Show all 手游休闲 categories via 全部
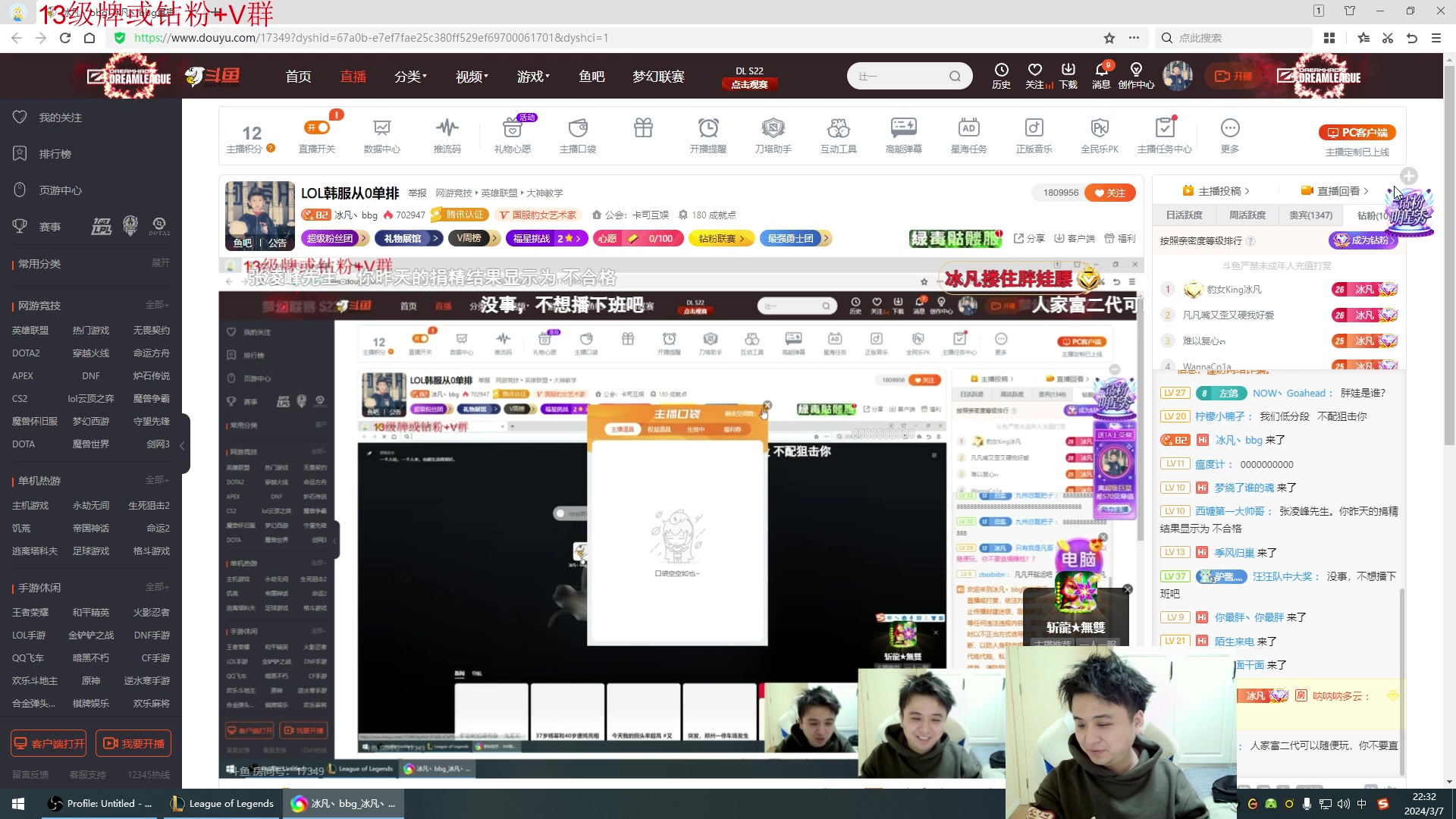 (x=157, y=587)
